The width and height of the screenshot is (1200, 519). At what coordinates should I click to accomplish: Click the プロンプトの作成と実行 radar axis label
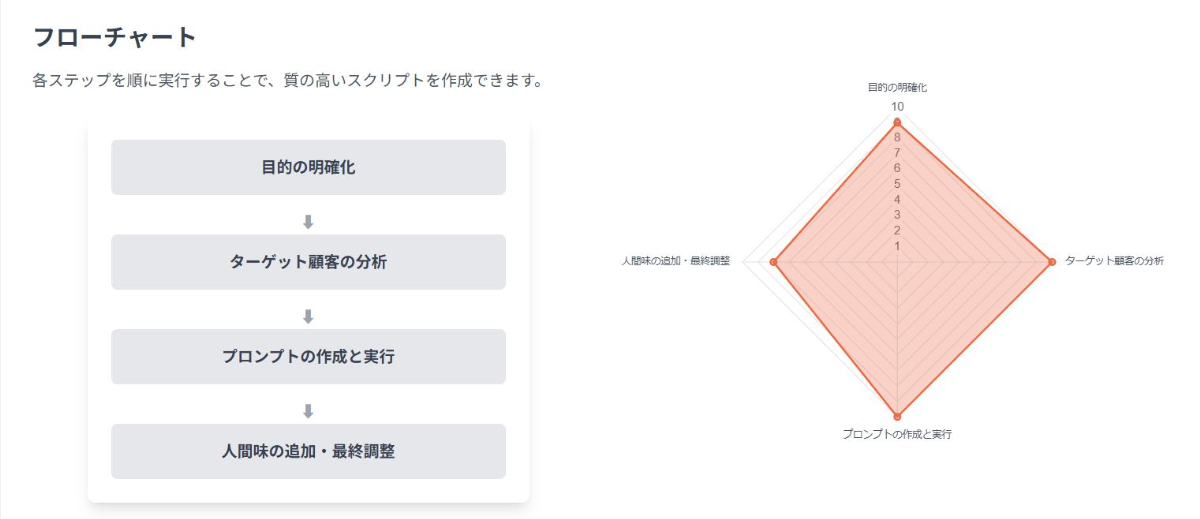click(897, 435)
